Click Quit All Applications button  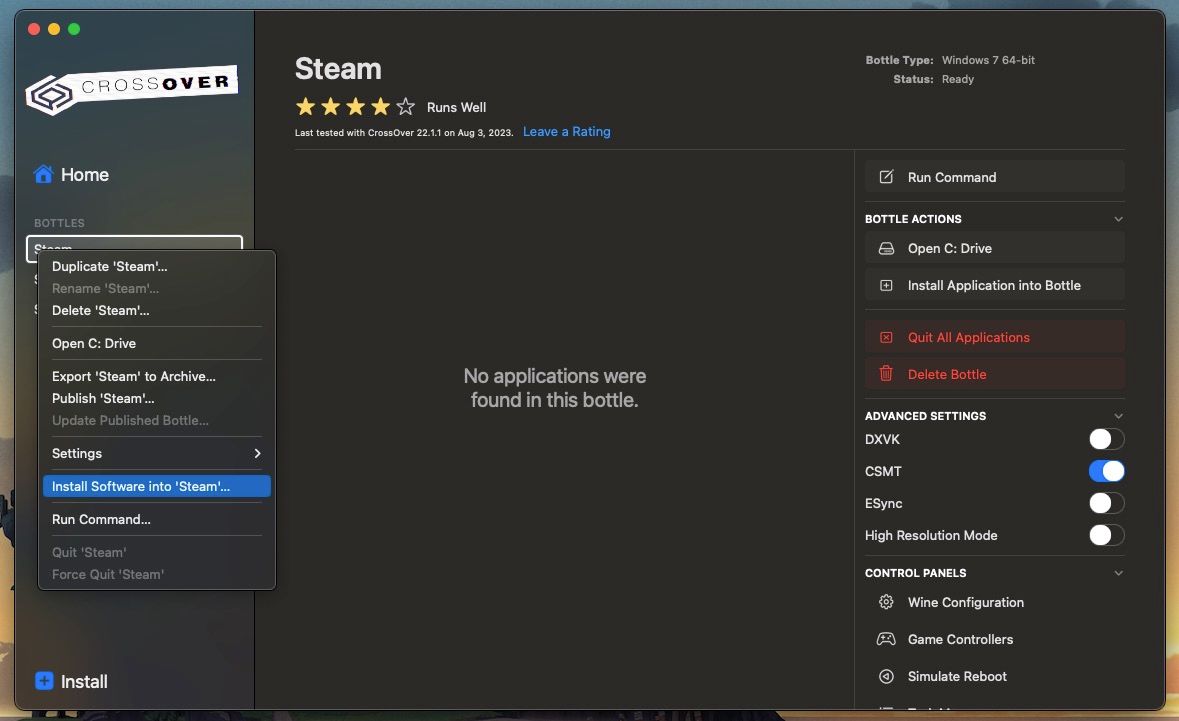pos(994,338)
